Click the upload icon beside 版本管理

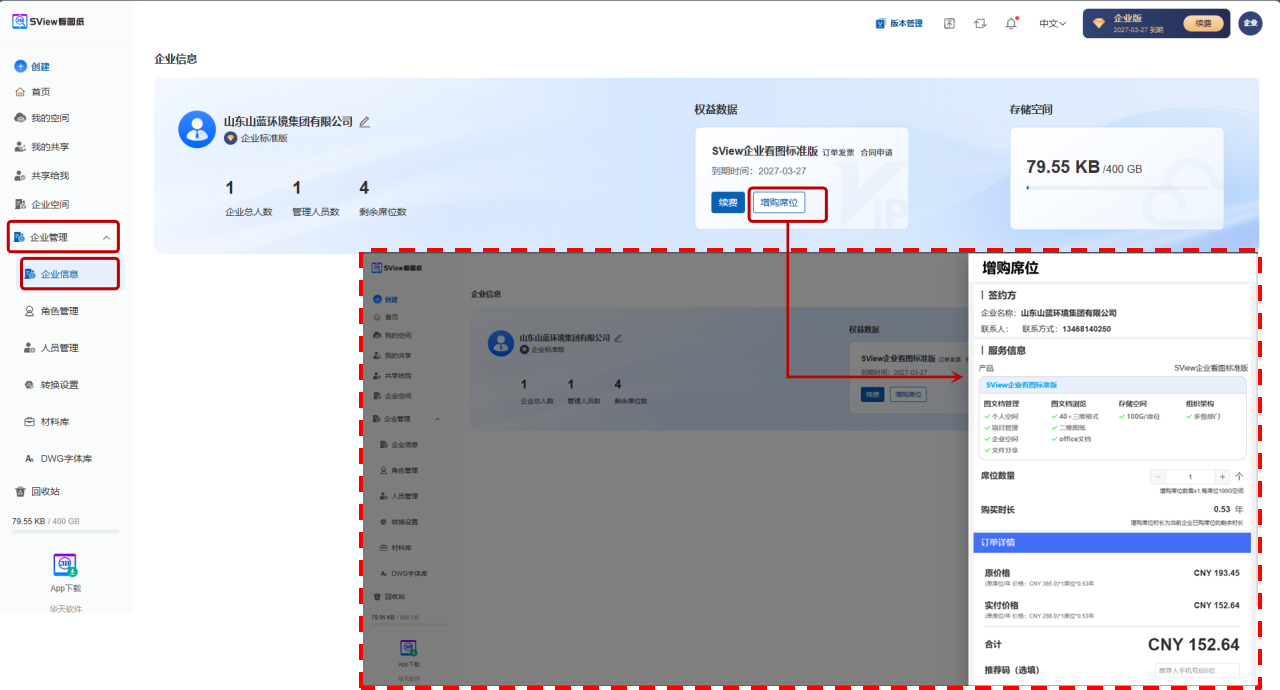(949, 23)
